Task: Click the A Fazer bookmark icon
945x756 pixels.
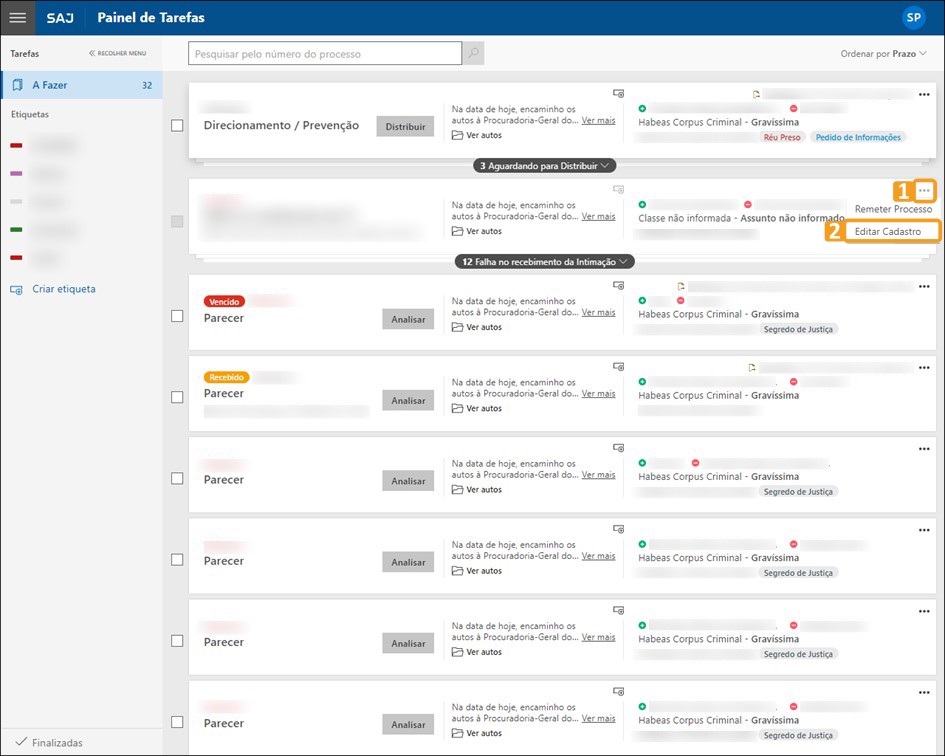Action: [17, 85]
